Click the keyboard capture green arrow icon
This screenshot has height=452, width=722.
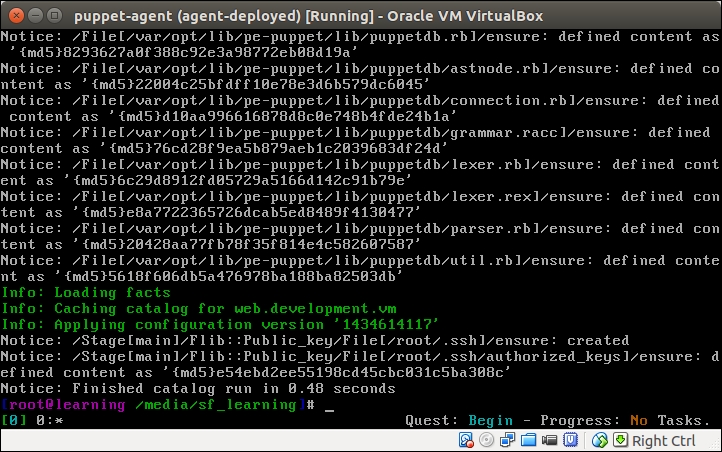click(x=618, y=440)
